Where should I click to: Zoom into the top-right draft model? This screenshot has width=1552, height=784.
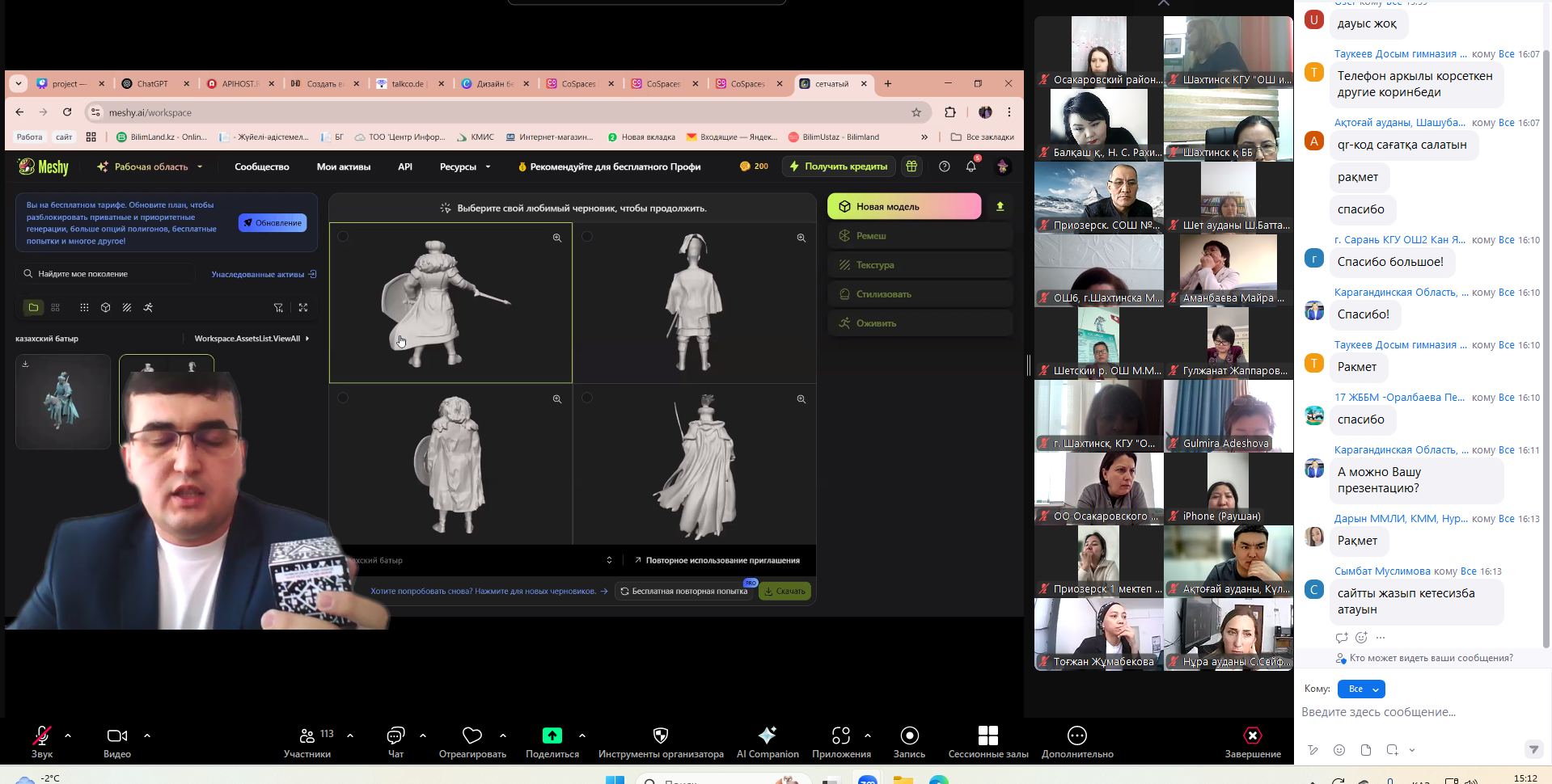(x=801, y=238)
